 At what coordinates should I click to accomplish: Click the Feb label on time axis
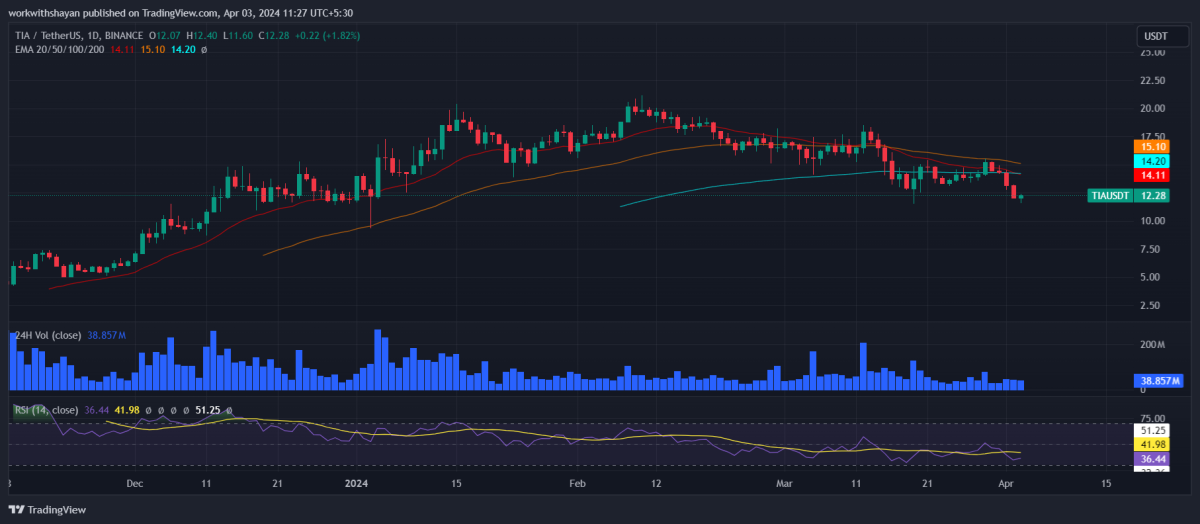576,483
